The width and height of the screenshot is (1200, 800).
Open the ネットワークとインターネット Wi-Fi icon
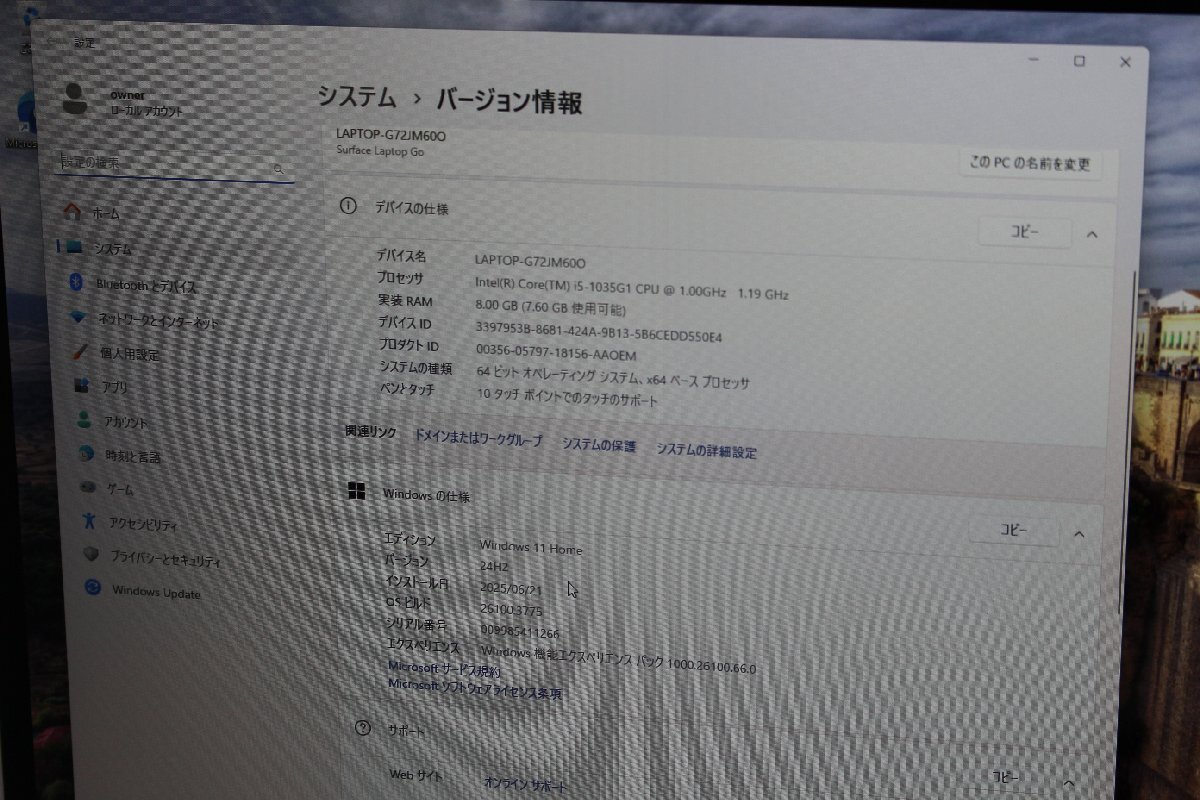click(x=78, y=318)
